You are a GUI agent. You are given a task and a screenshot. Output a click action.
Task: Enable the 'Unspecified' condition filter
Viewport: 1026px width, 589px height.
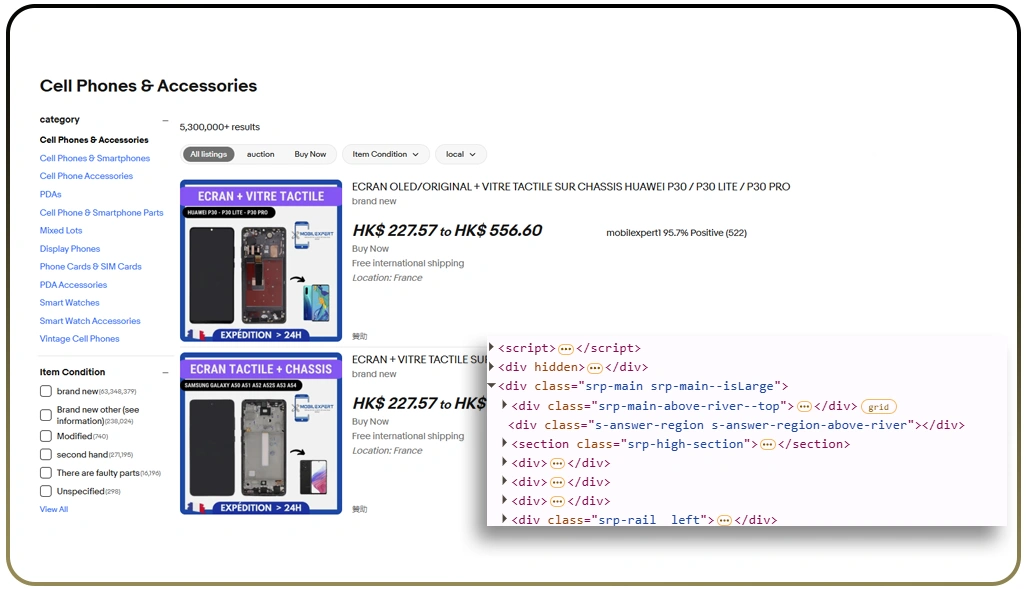[x=46, y=492]
